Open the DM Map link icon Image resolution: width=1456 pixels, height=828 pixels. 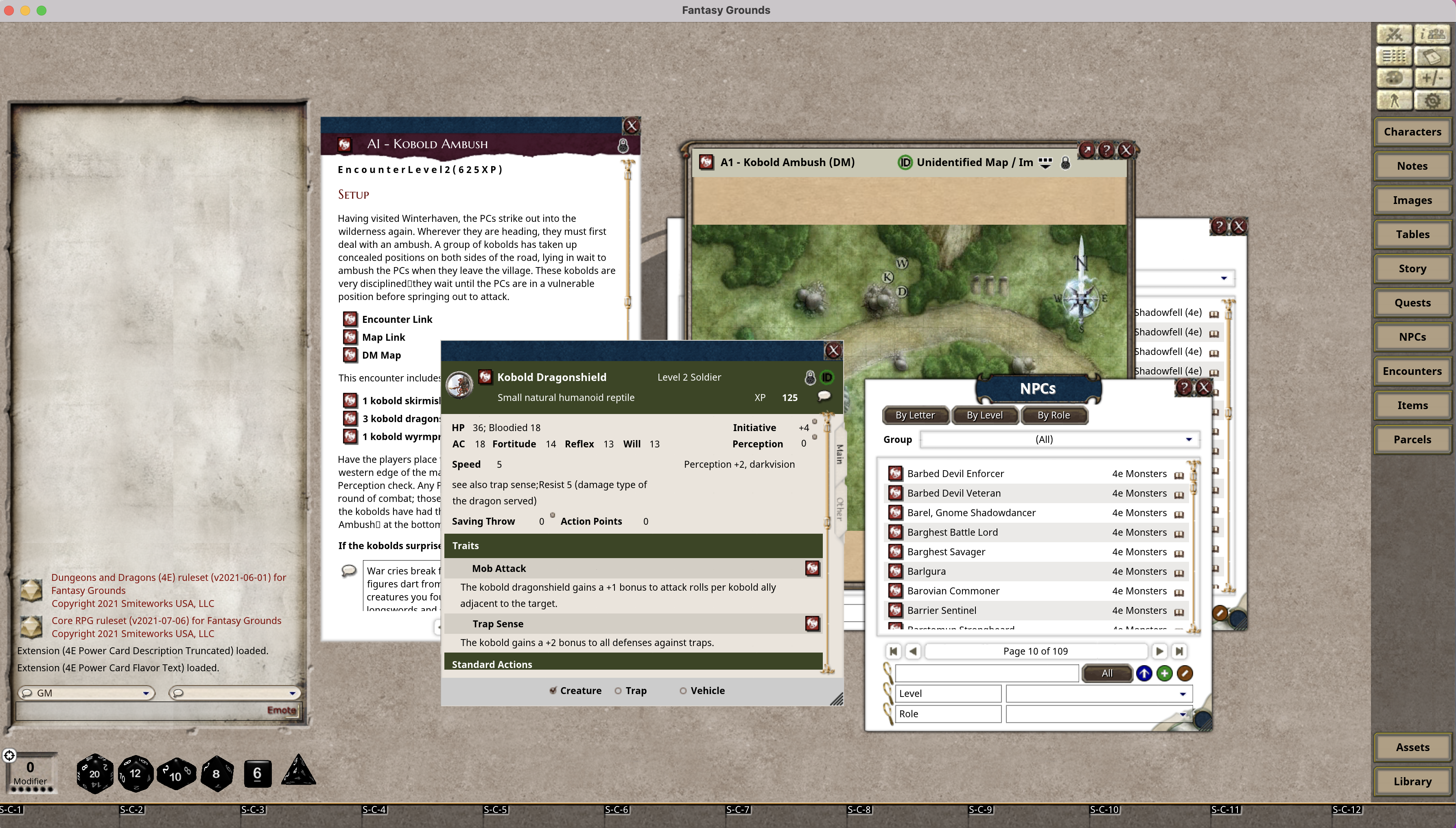pyautogui.click(x=350, y=355)
